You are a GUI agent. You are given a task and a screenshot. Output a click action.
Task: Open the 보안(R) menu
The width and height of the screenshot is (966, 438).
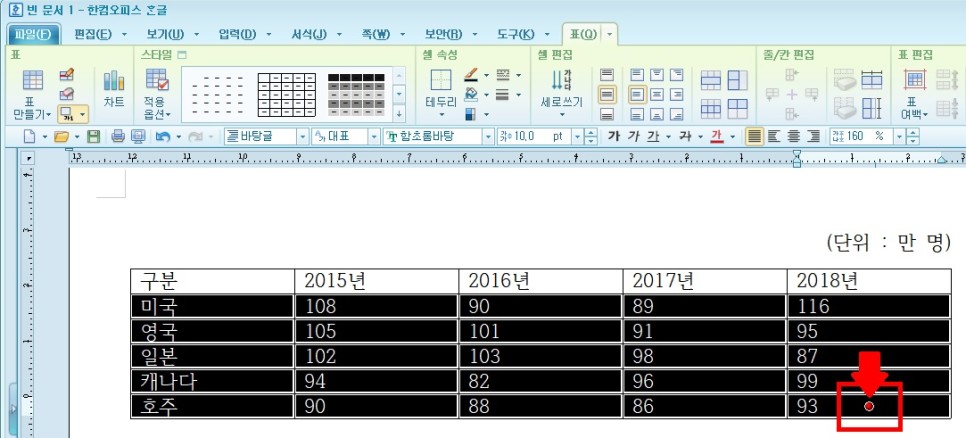pyautogui.click(x=444, y=34)
